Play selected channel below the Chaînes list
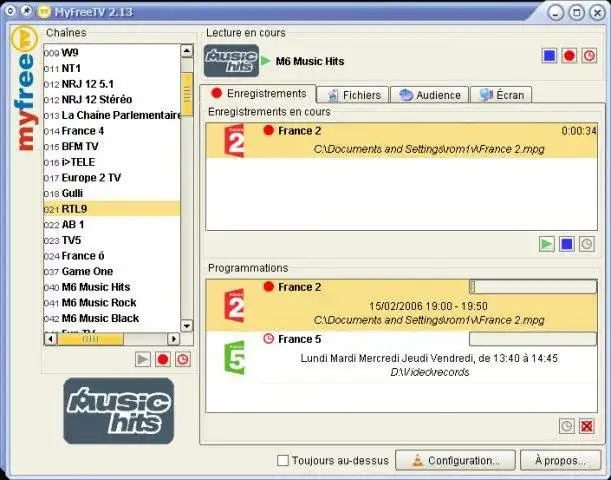611x480 pixels. tap(143, 359)
